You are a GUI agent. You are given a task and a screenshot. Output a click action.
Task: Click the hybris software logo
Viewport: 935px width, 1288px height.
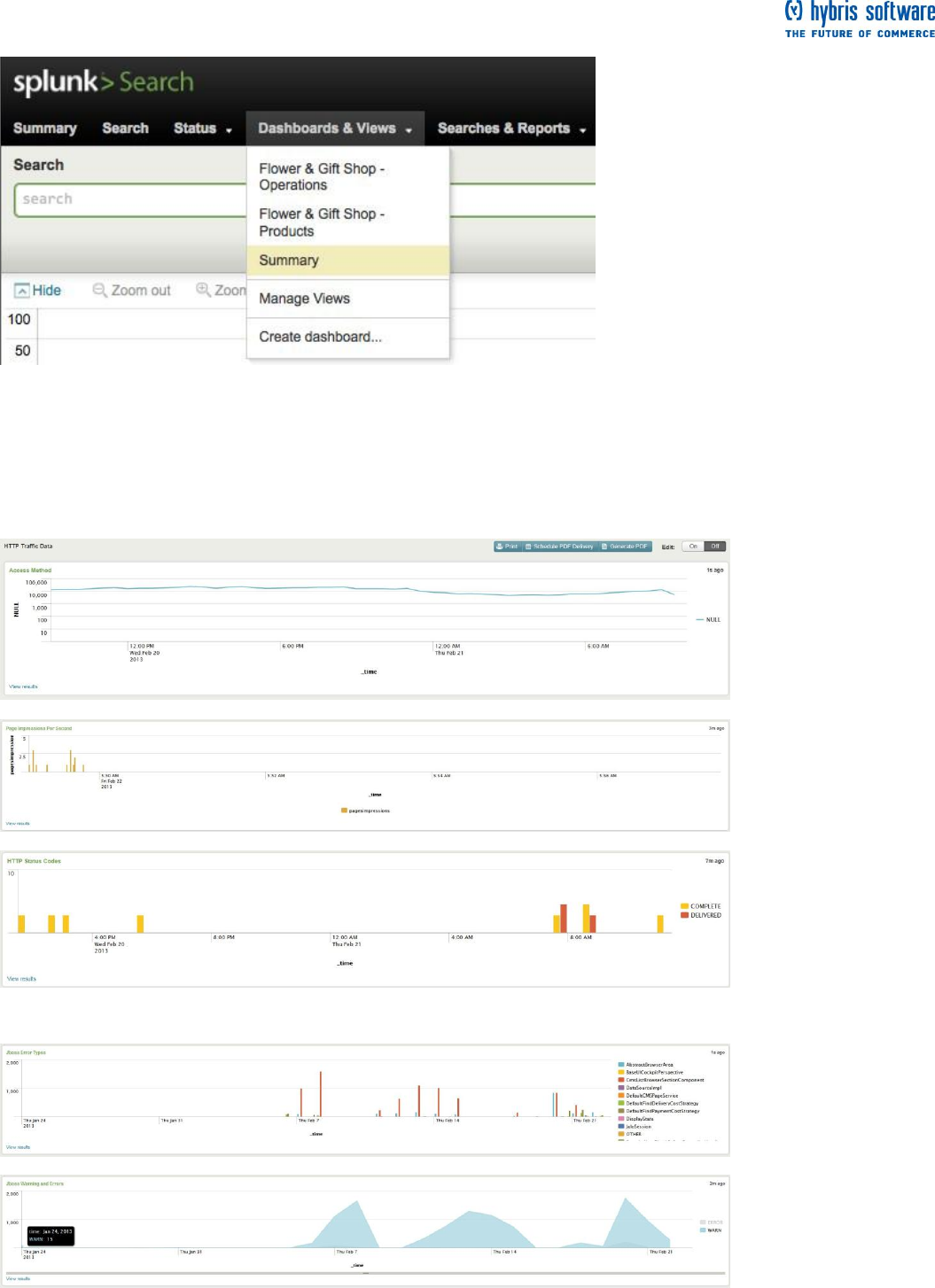(859, 19)
